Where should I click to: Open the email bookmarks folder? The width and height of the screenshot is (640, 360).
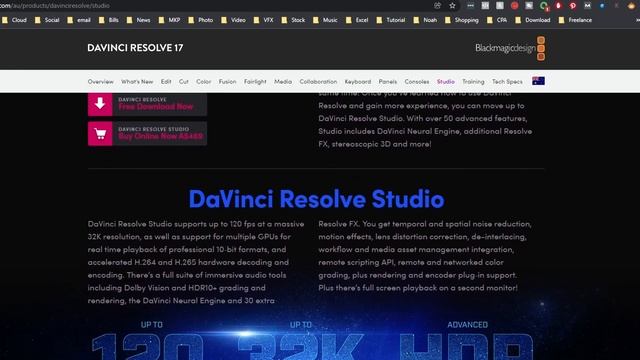pos(79,20)
